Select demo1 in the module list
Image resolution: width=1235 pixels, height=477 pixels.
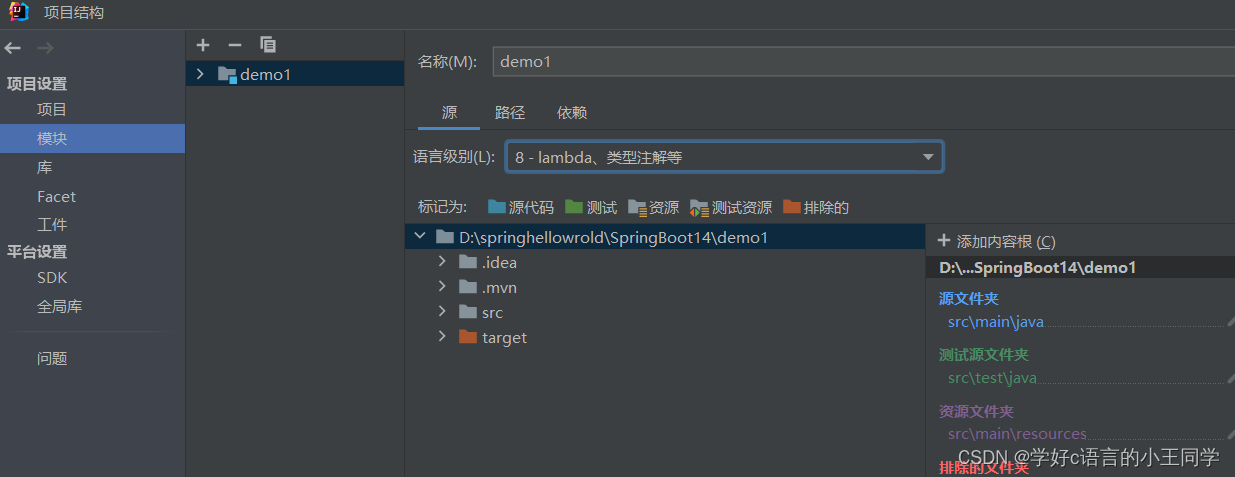pos(295,74)
